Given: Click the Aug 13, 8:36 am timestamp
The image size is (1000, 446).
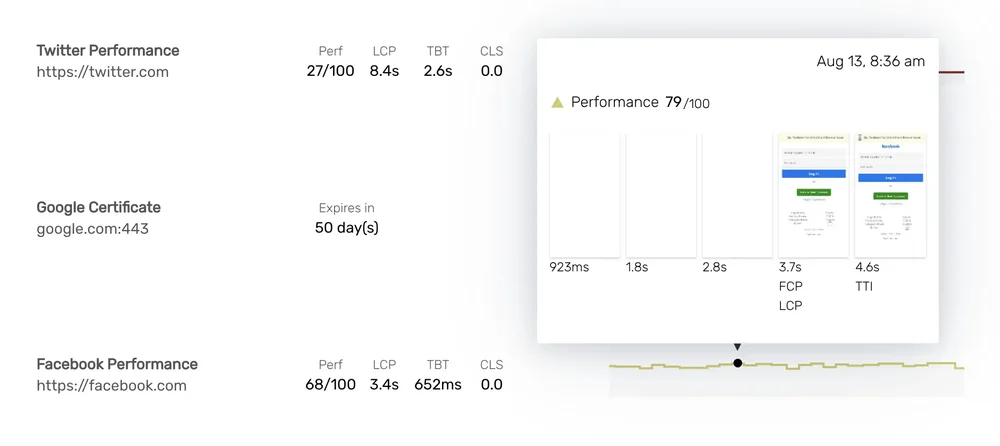Looking at the screenshot, I should 870,62.
